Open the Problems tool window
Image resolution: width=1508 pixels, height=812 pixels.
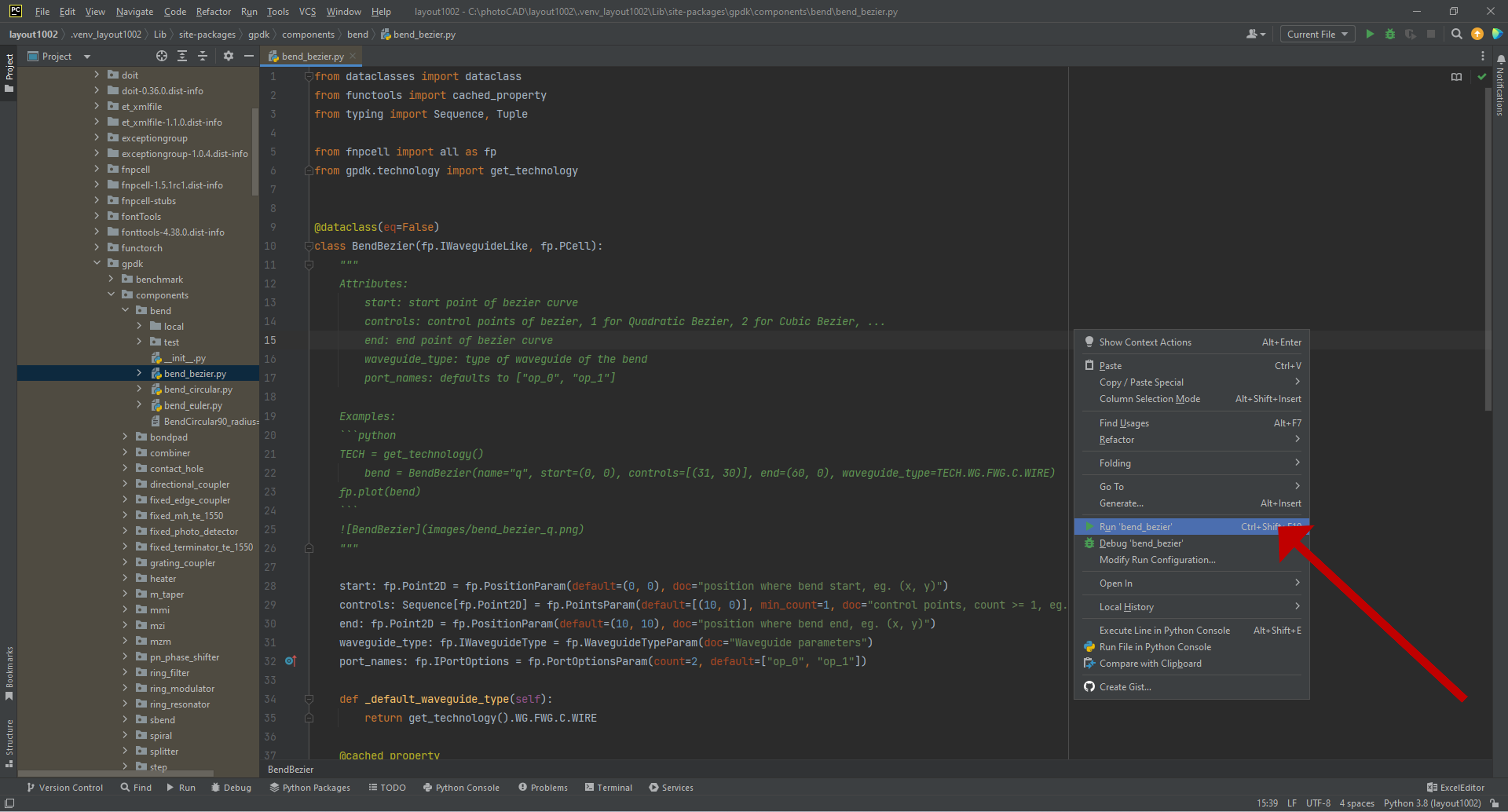pos(543,787)
